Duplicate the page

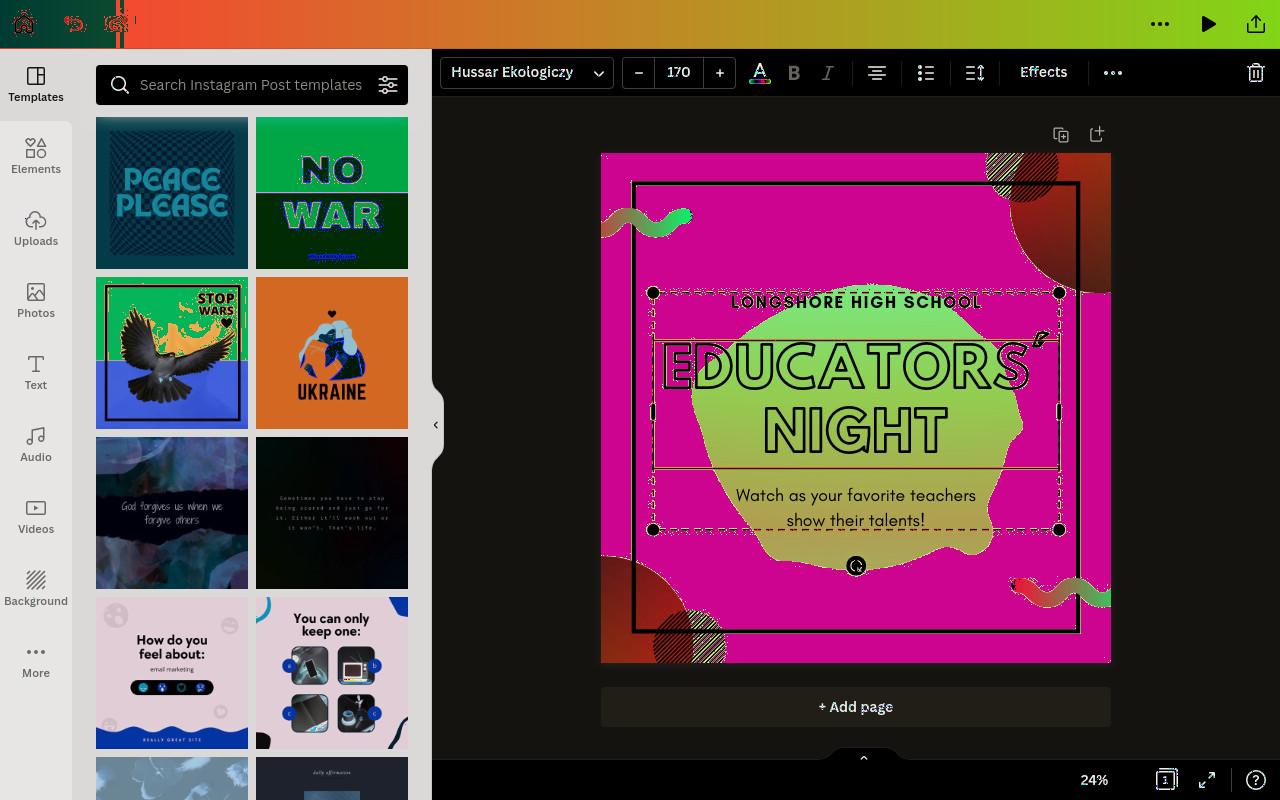1061,134
